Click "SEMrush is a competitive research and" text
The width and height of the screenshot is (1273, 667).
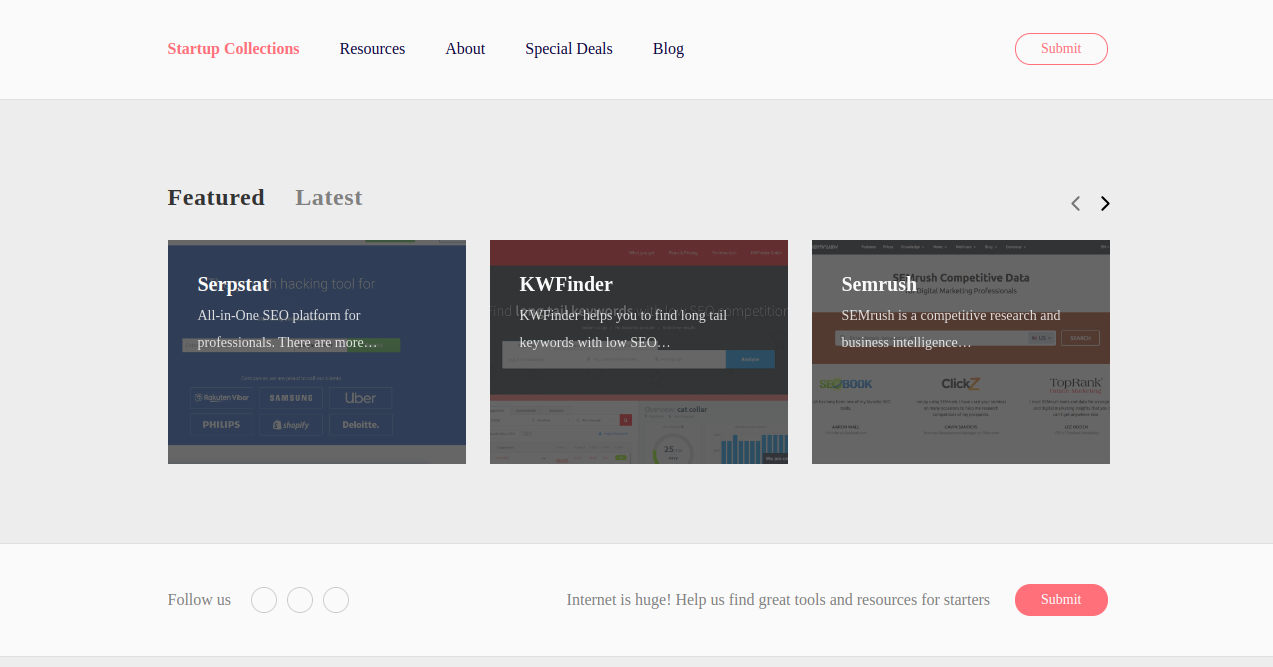point(951,315)
